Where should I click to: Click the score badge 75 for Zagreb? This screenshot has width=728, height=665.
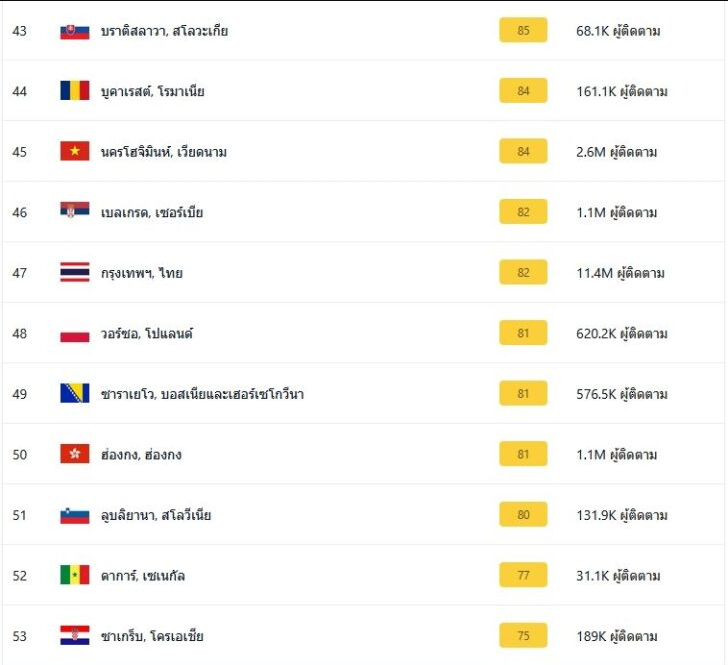pos(523,636)
